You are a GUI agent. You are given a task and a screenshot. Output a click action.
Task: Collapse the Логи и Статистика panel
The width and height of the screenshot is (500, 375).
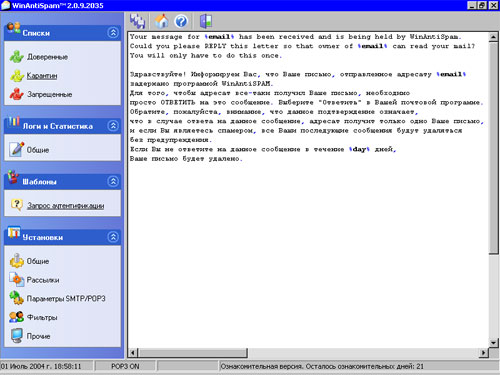[113, 126]
